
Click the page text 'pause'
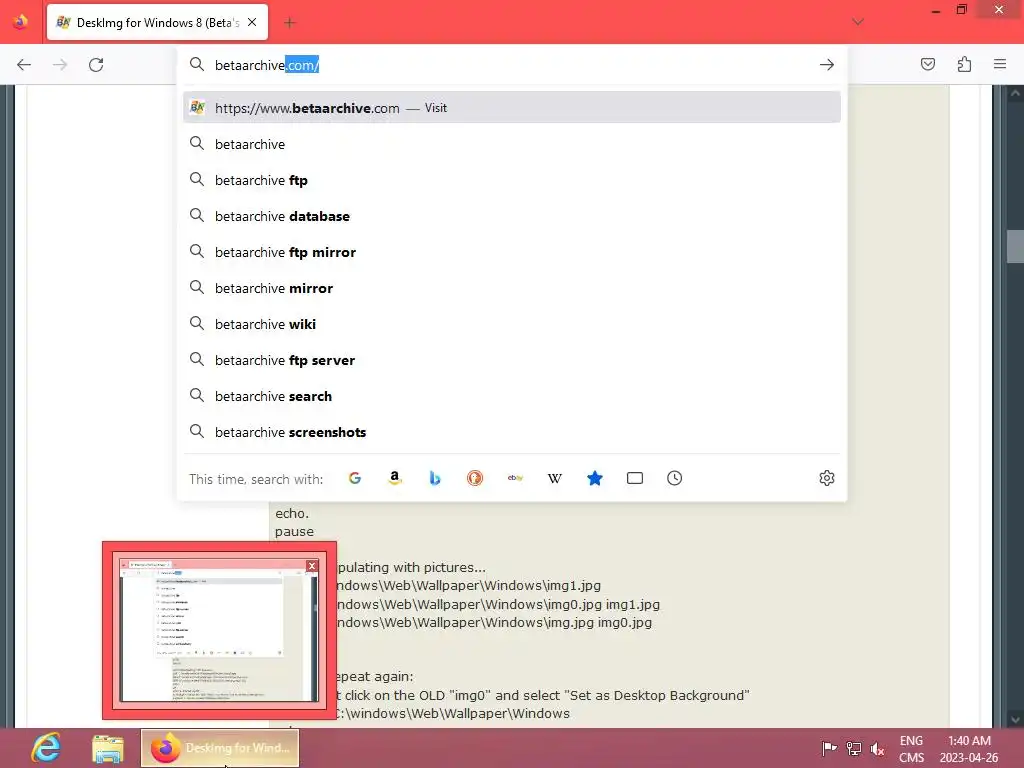click(294, 532)
